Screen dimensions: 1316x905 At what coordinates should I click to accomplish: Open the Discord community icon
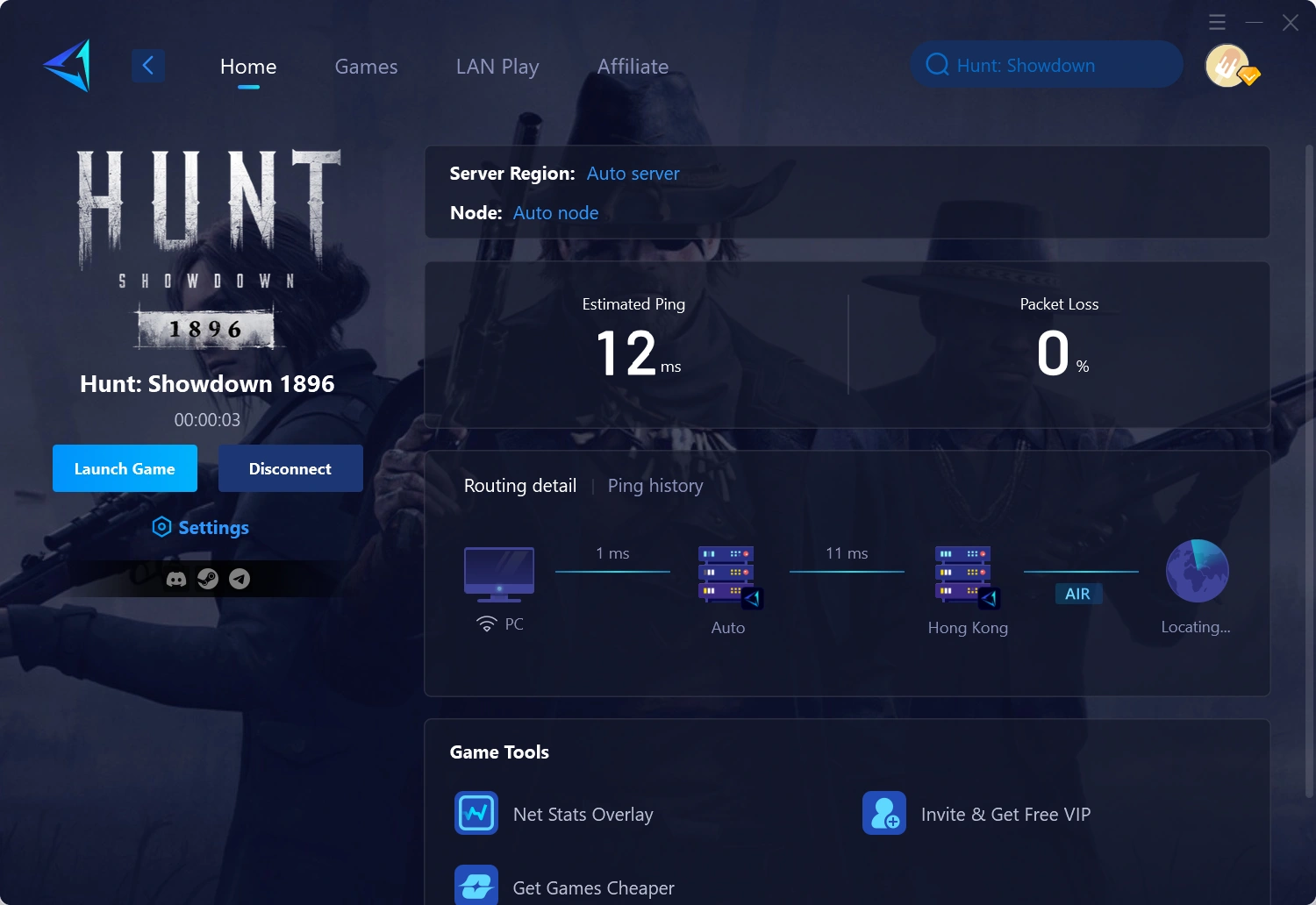(x=176, y=579)
